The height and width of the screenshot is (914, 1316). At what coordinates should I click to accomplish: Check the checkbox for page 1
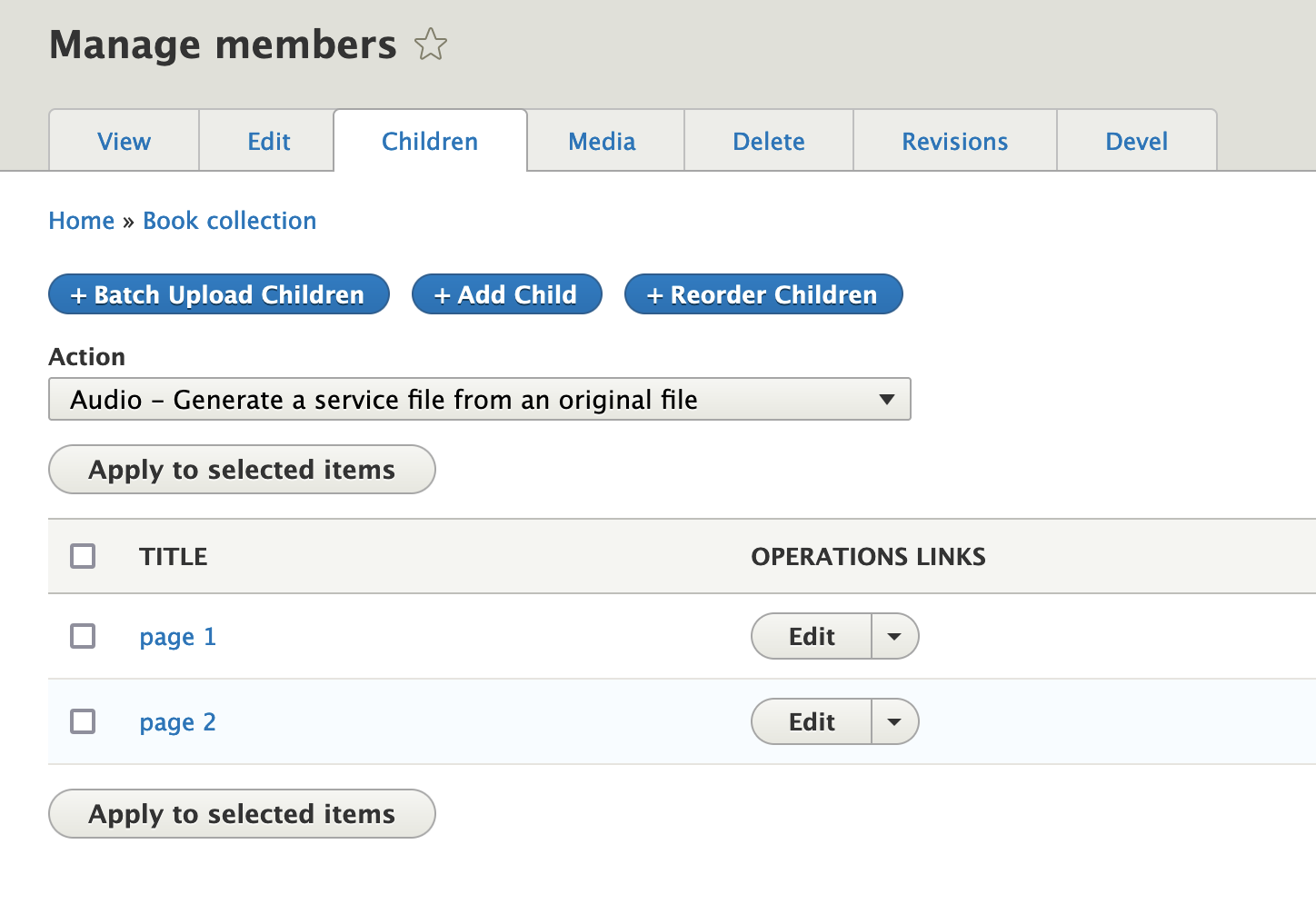pos(83,636)
